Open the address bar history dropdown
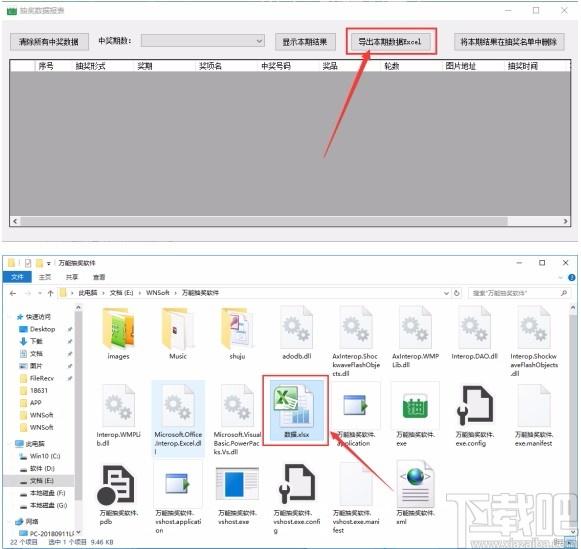581x549 pixels. click(x=446, y=293)
